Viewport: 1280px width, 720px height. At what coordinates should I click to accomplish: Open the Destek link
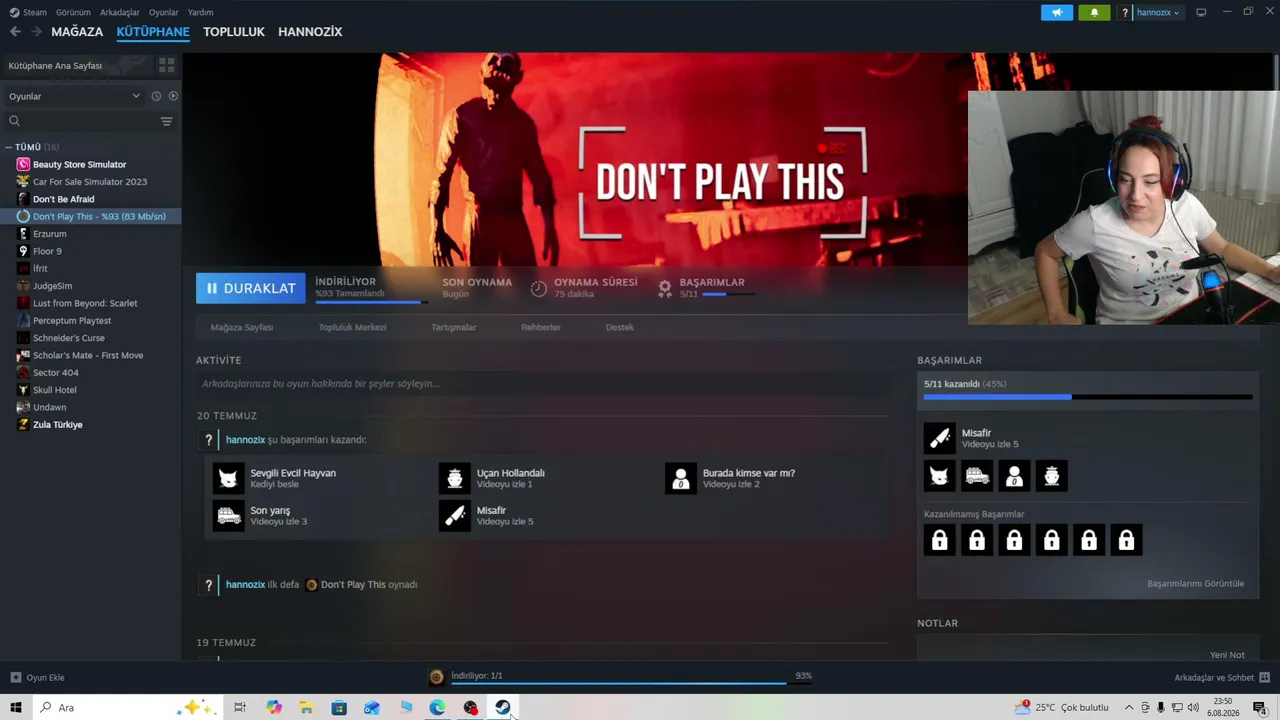pos(620,327)
